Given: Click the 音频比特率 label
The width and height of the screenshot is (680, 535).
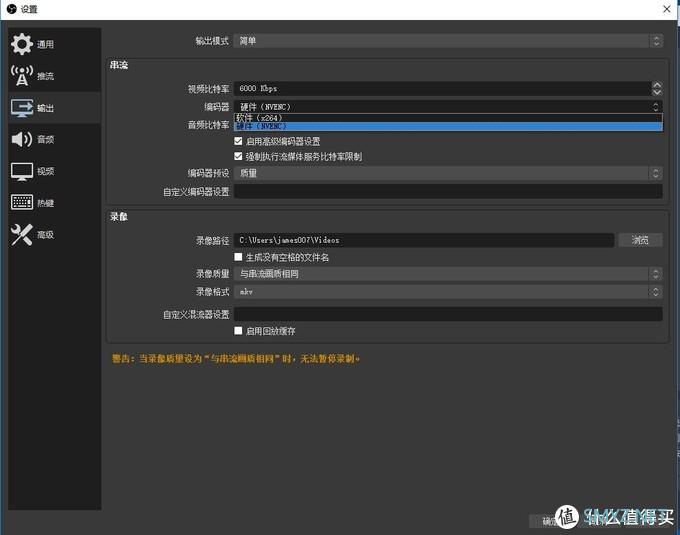Looking at the screenshot, I should 208,125.
